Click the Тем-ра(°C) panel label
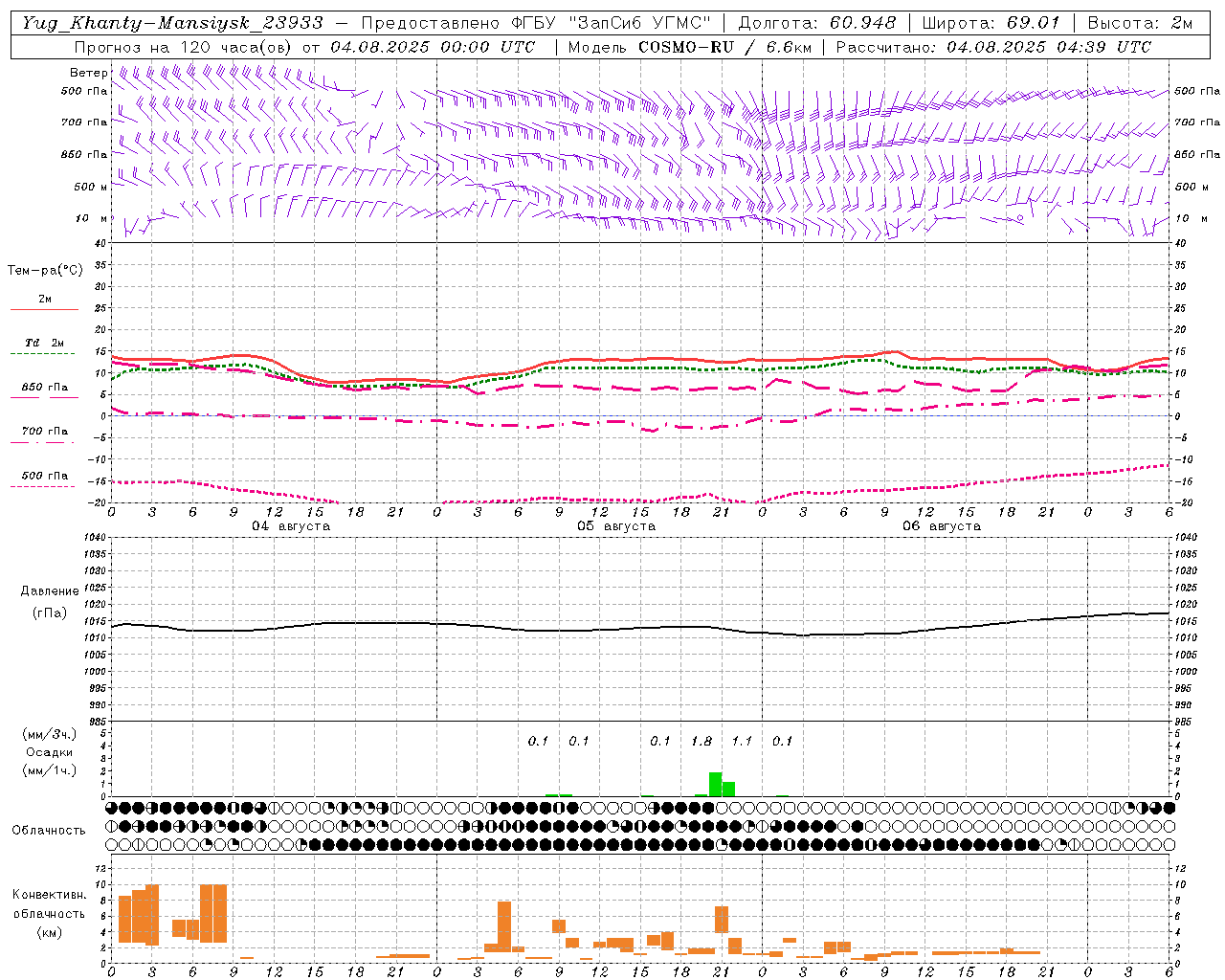 (45, 270)
